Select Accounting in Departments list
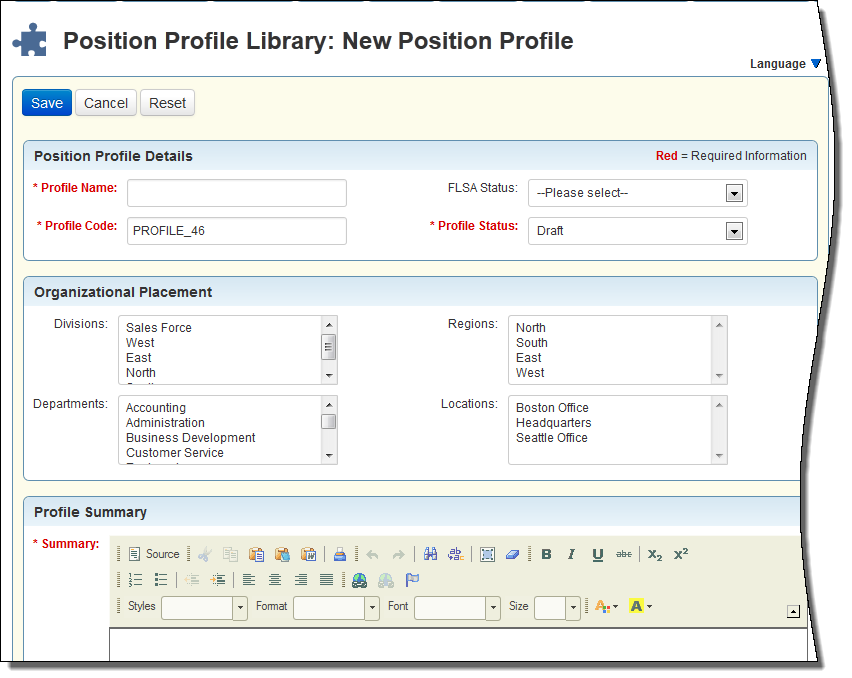This screenshot has width=852, height=678. [x=156, y=407]
